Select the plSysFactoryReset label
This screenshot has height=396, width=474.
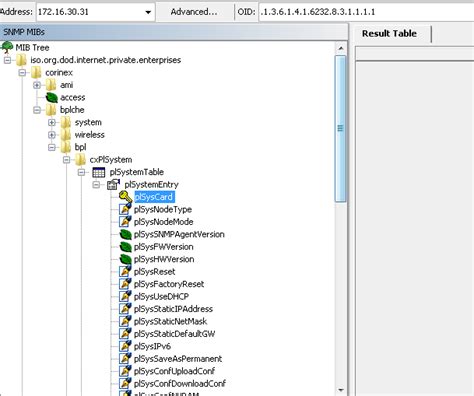pos(169,284)
